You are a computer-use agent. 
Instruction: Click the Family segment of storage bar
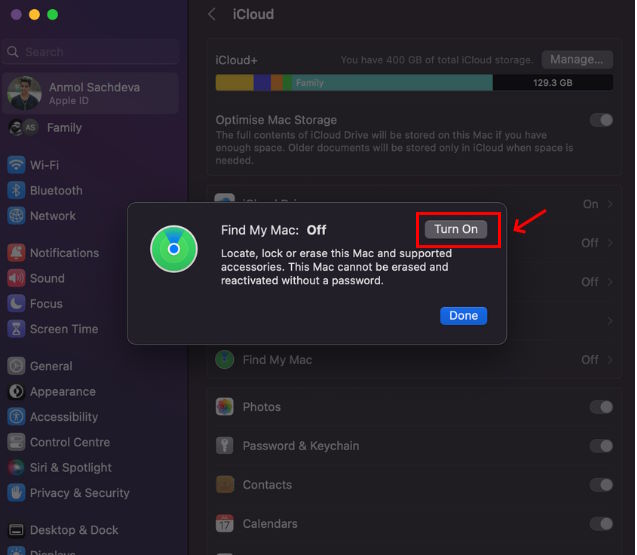pyautogui.click(x=392, y=83)
